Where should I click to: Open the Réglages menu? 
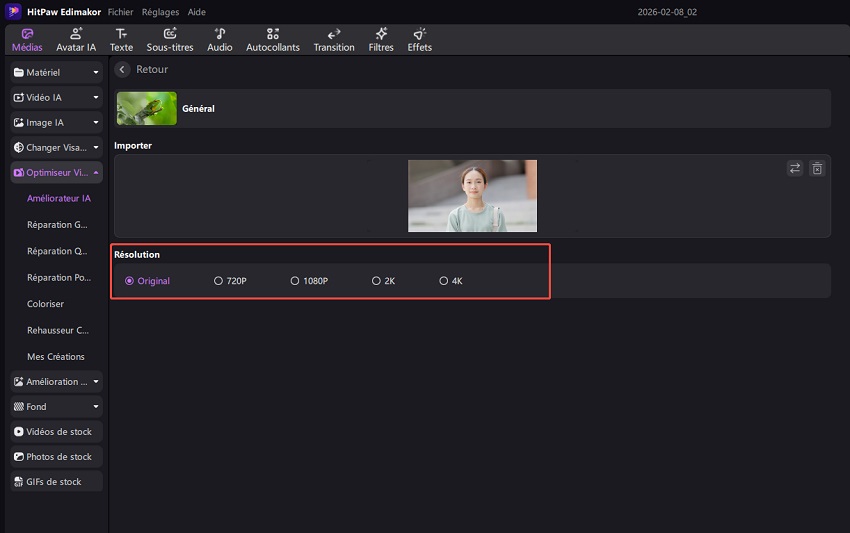coord(160,12)
